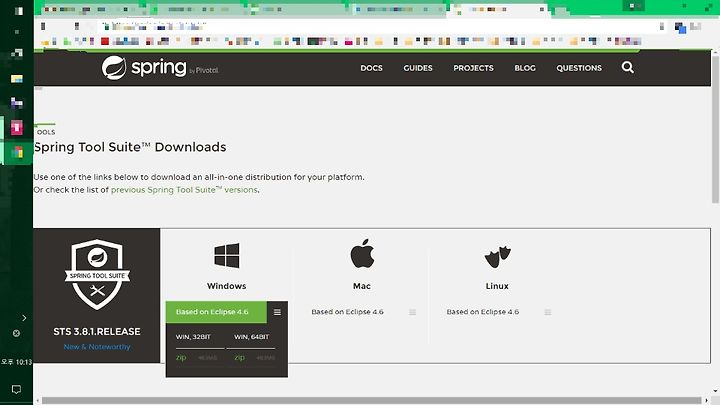
Task: Select Mac Based on Eclipse 4.6
Action: pos(348,312)
